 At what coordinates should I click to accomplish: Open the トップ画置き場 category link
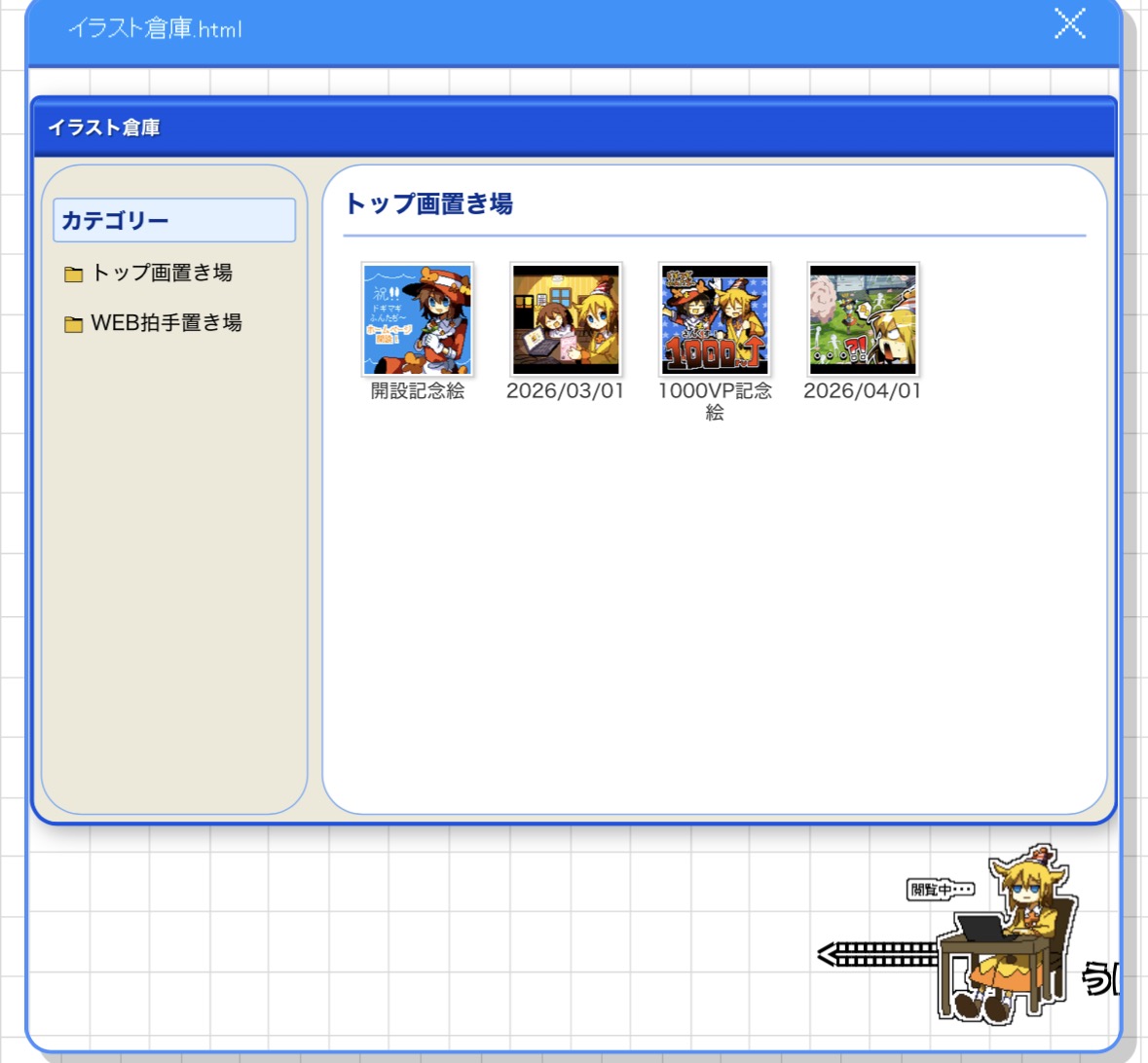(162, 273)
